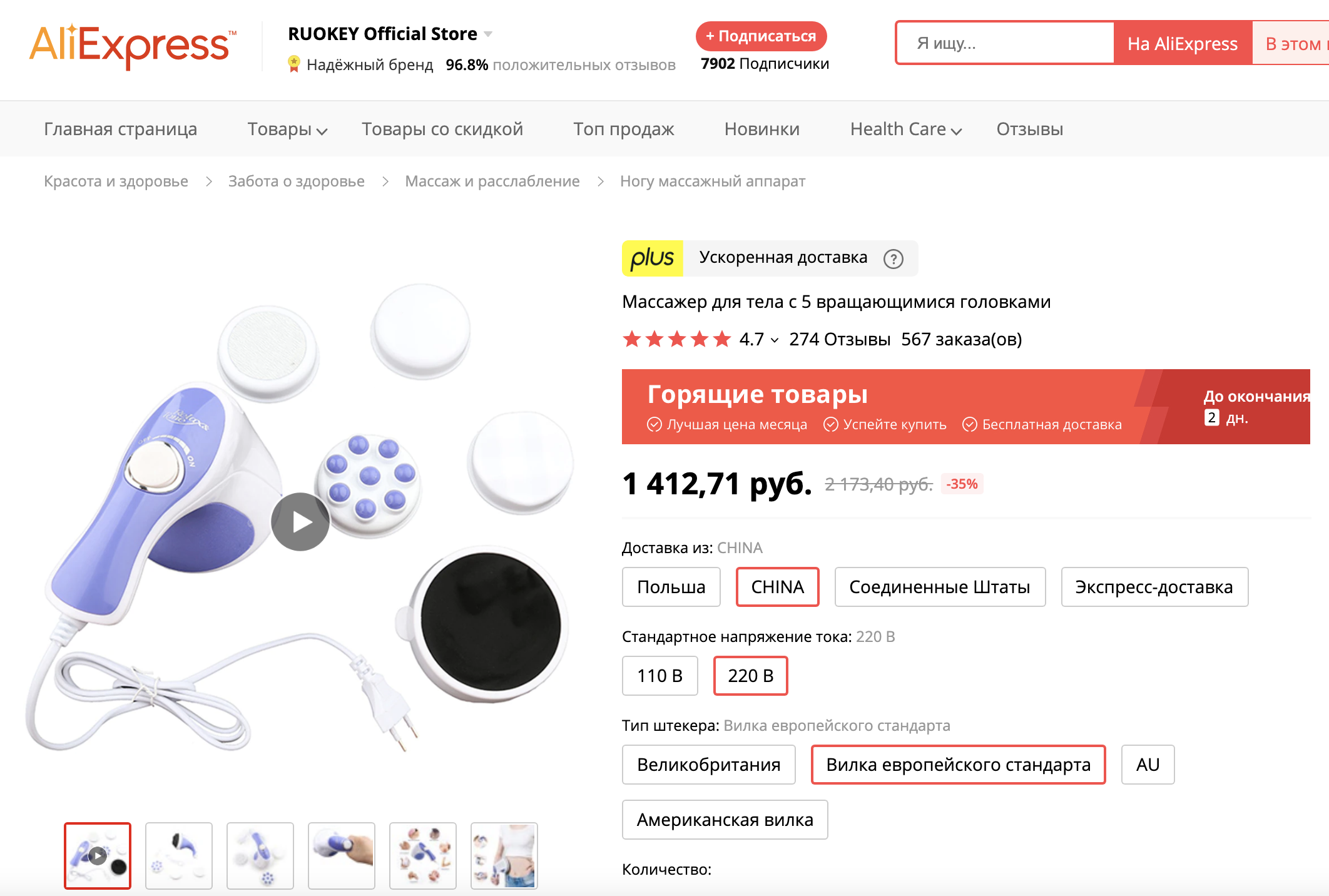The width and height of the screenshot is (1329, 896).
Task: Click the yellow plus badge
Action: coord(652,258)
